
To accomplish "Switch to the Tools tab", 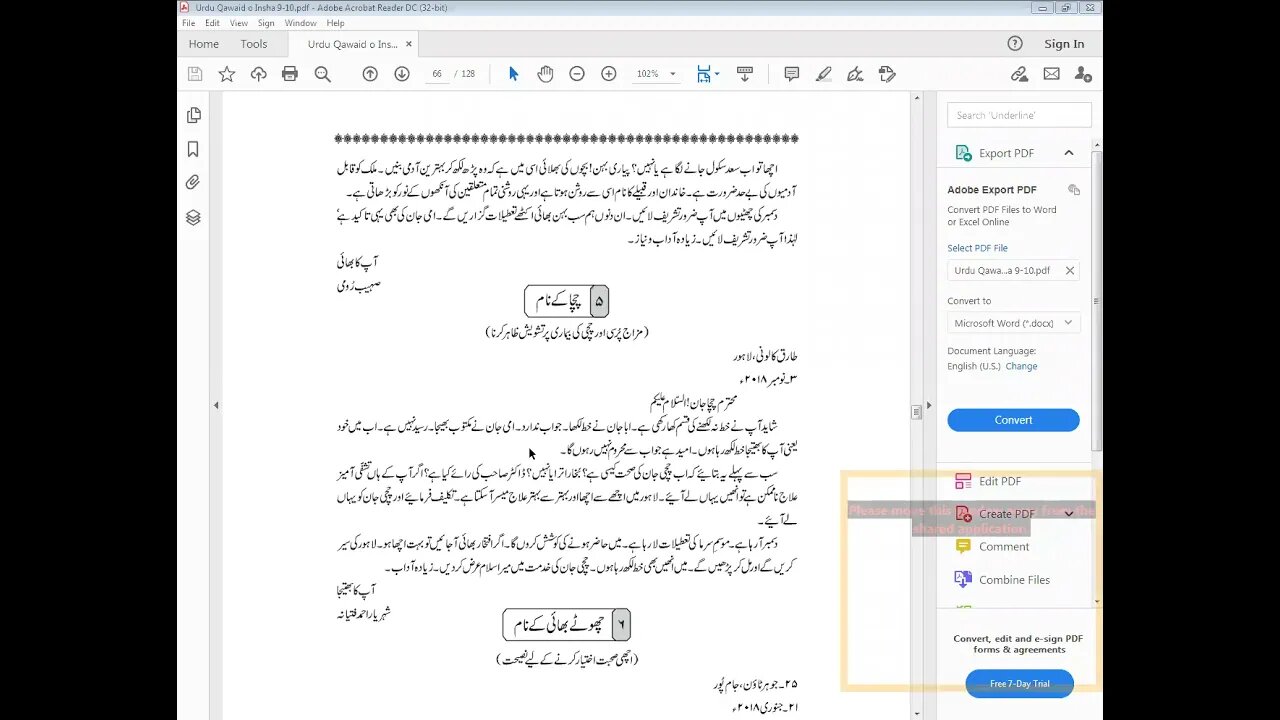I will pos(254,44).
